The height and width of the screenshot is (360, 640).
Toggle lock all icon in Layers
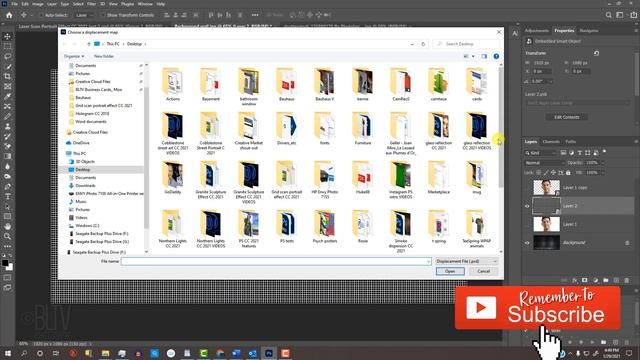[x=568, y=173]
